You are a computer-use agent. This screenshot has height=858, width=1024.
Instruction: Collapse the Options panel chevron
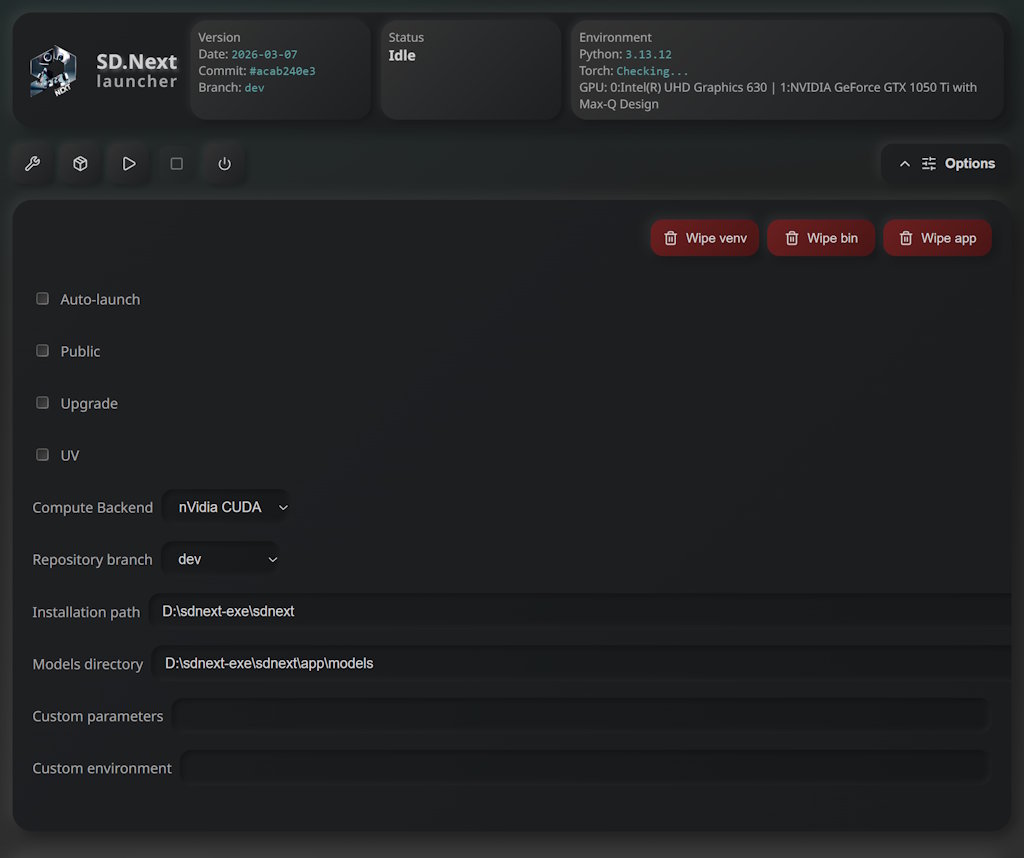point(904,164)
